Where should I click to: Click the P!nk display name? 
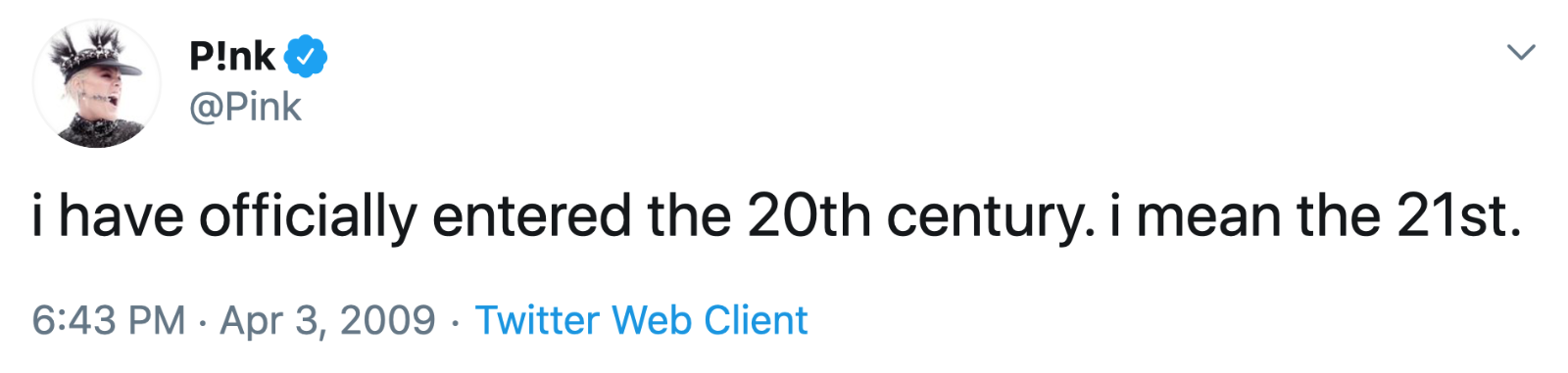[232, 57]
